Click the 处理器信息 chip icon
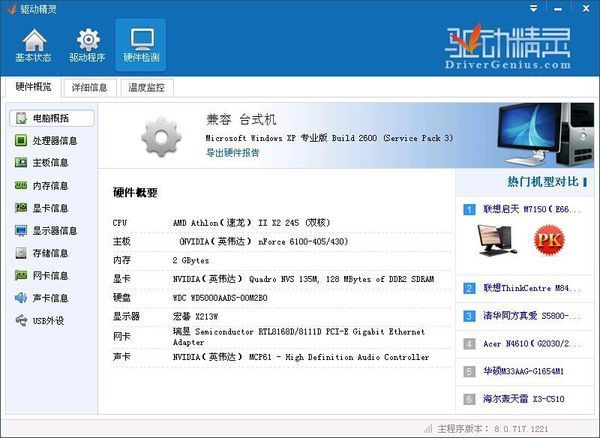The width and height of the screenshot is (600, 438). coord(21,140)
